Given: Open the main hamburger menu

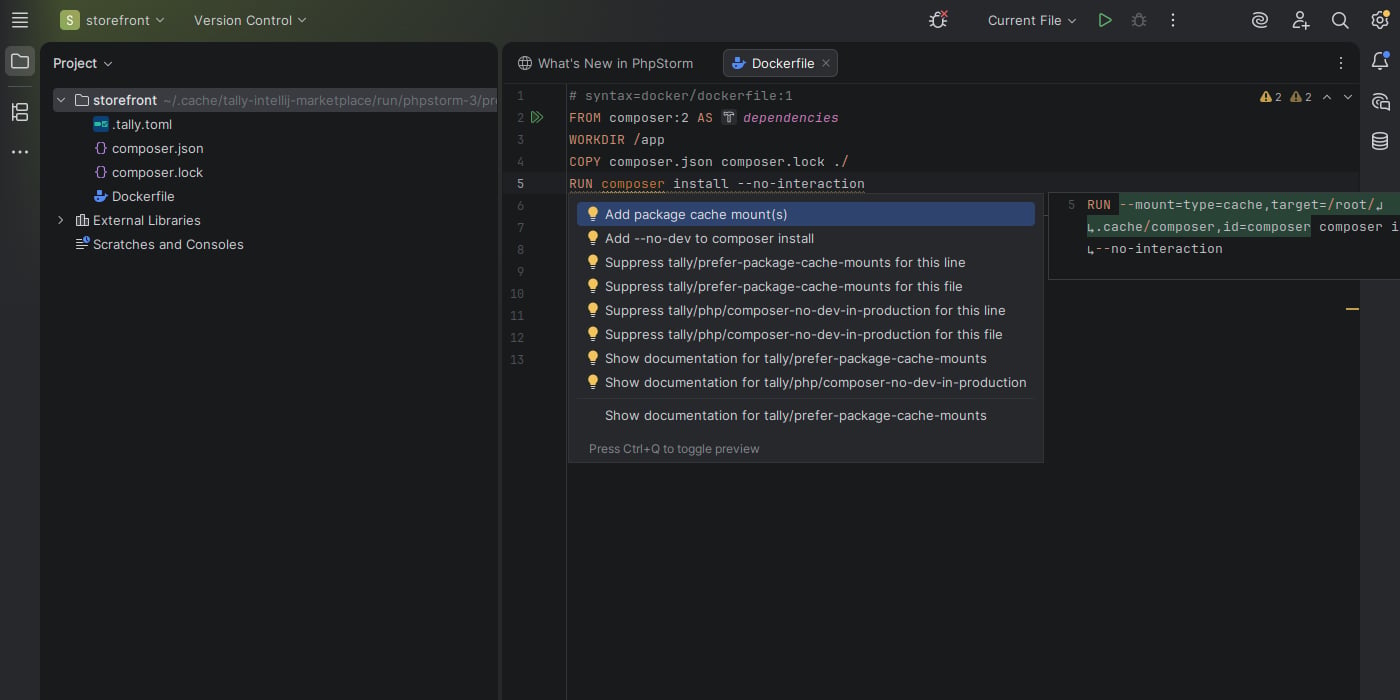Looking at the screenshot, I should pyautogui.click(x=20, y=20).
